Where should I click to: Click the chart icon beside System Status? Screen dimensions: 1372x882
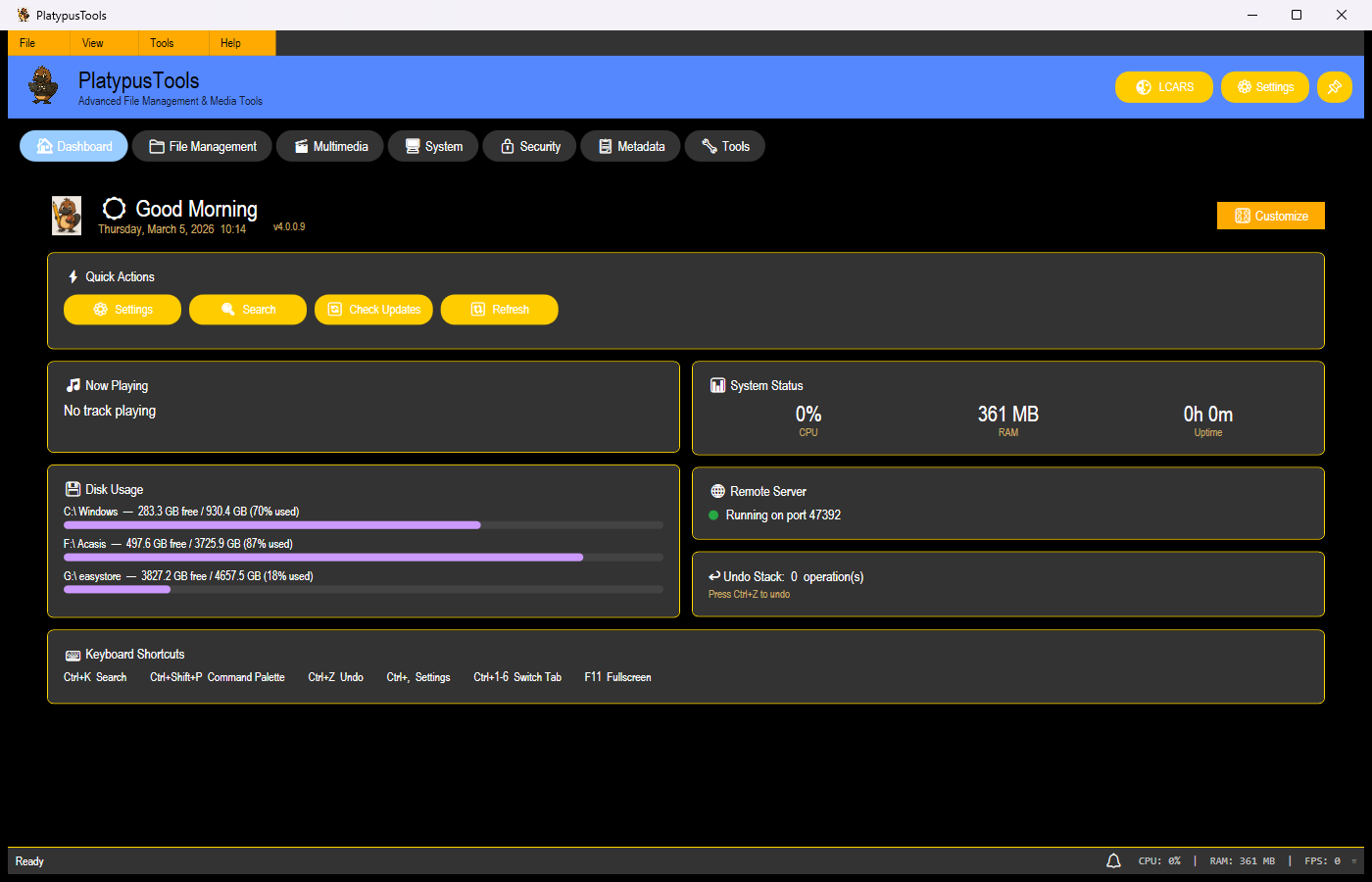pos(718,385)
